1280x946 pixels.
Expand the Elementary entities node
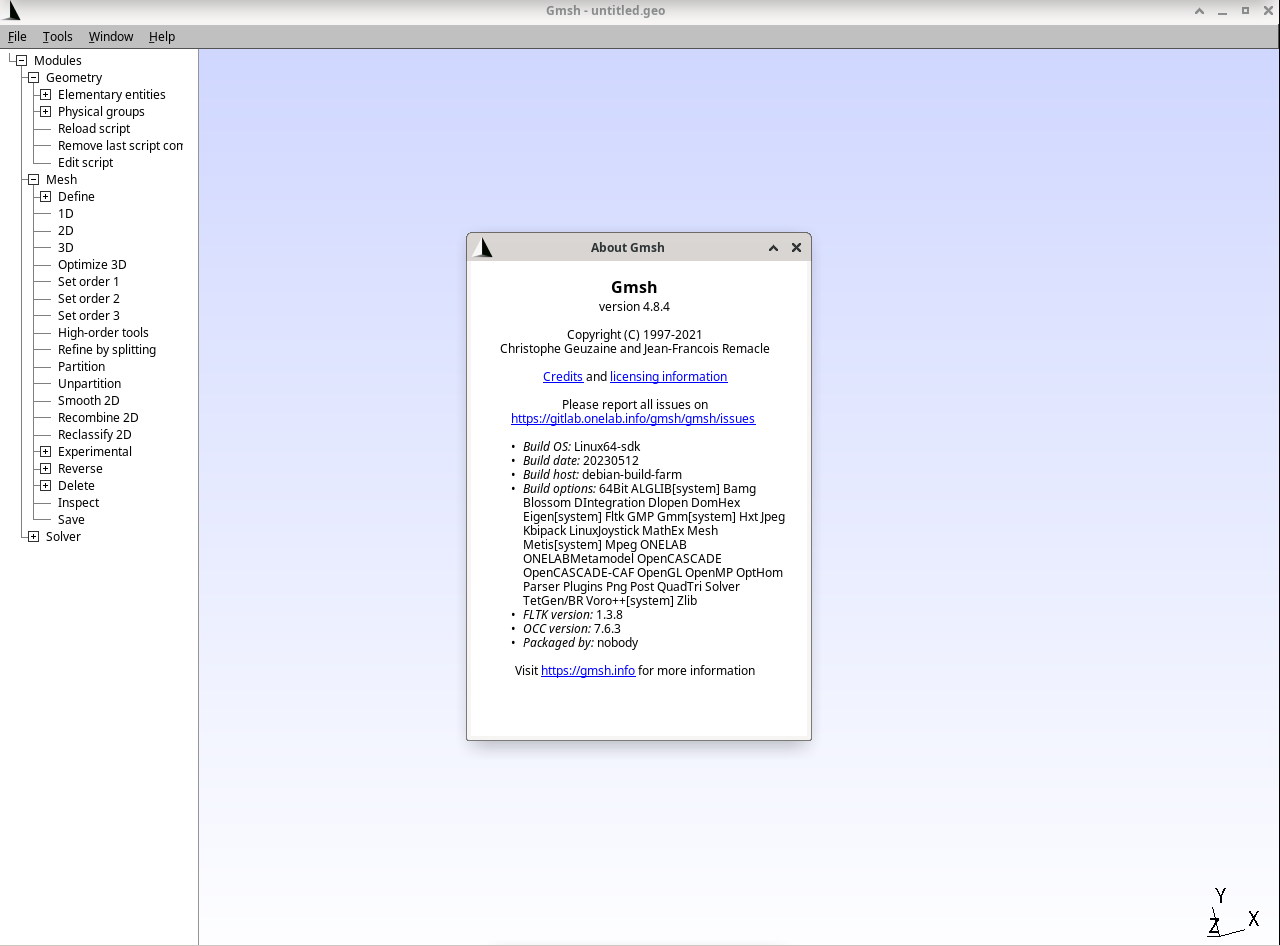[45, 95]
